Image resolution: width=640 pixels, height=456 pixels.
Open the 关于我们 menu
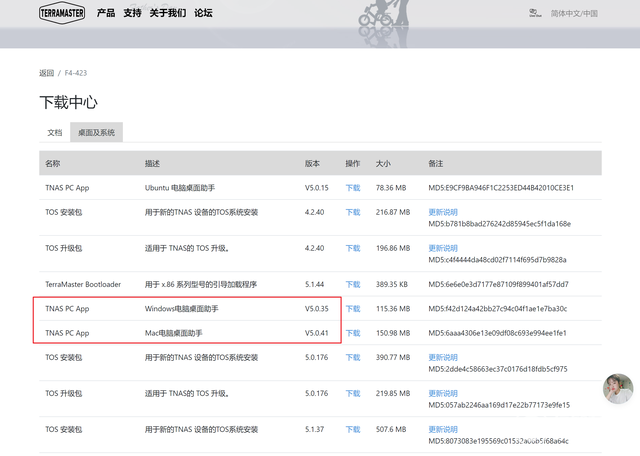tap(168, 13)
